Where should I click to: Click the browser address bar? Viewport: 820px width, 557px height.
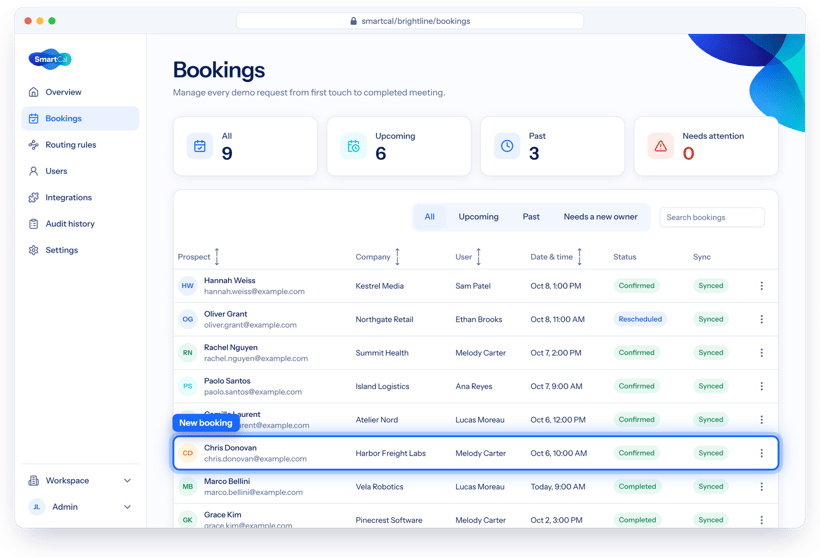[410, 21]
